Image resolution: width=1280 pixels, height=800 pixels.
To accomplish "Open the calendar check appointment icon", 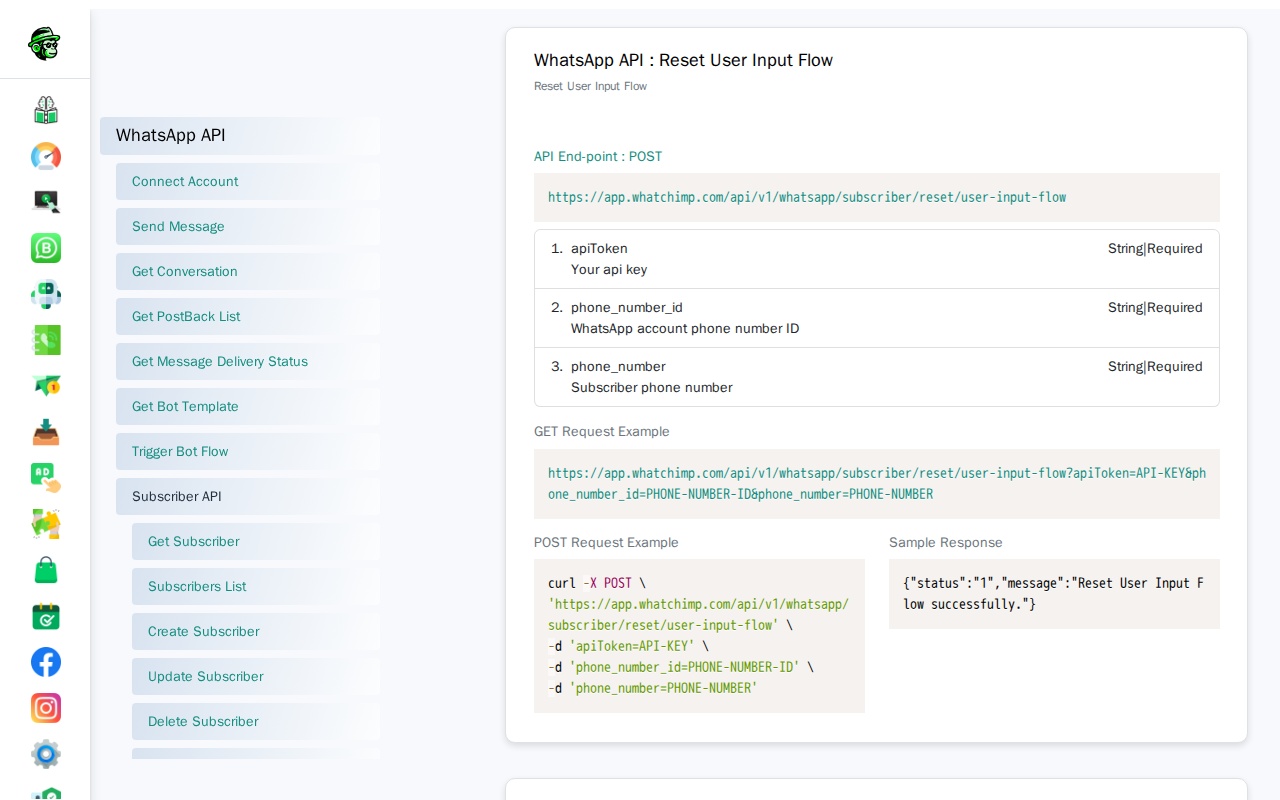I will pyautogui.click(x=46, y=616).
